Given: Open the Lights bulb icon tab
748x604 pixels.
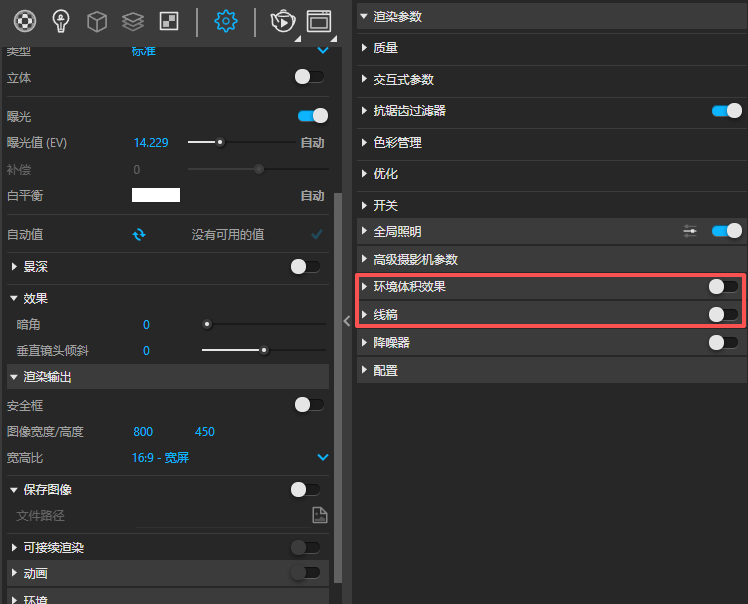Looking at the screenshot, I should click(x=61, y=20).
